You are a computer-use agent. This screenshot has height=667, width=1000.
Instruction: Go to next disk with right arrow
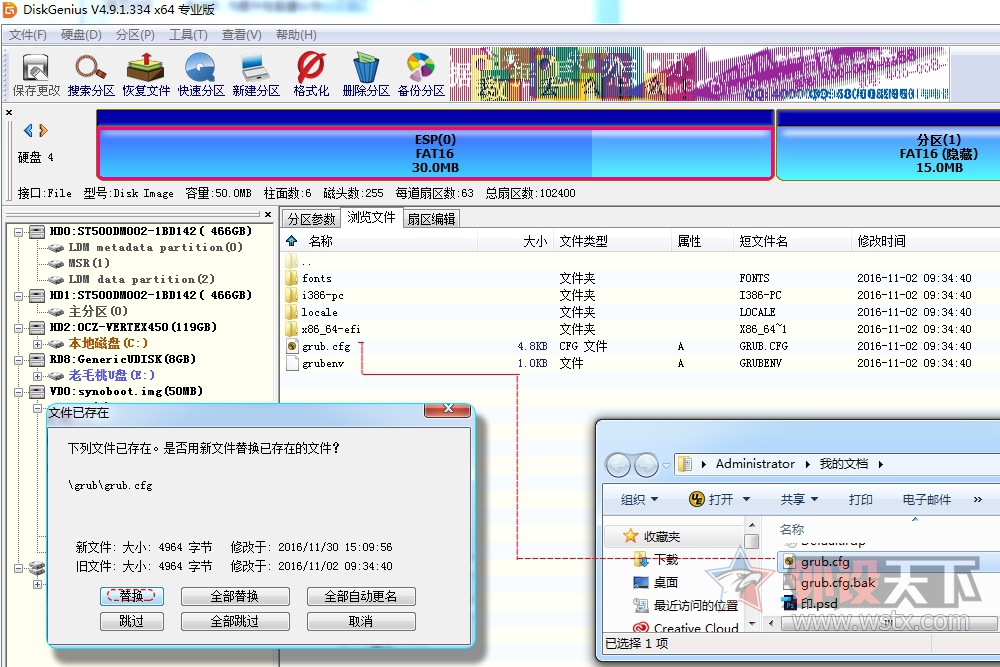[43, 131]
